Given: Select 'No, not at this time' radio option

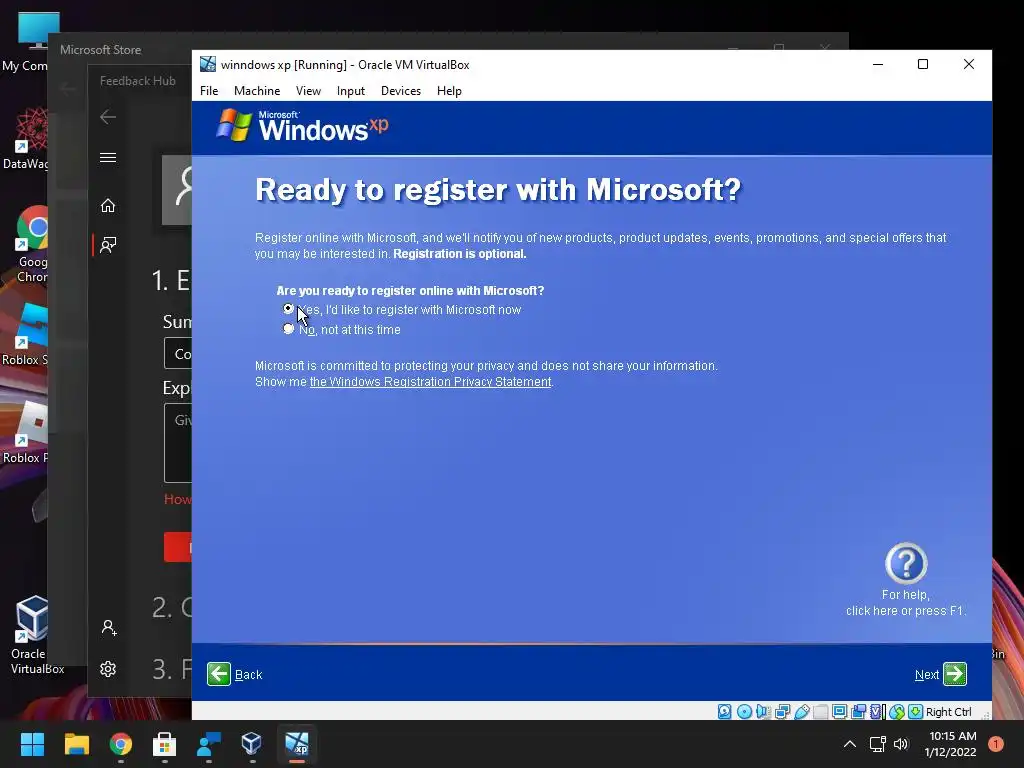Looking at the screenshot, I should [288, 328].
